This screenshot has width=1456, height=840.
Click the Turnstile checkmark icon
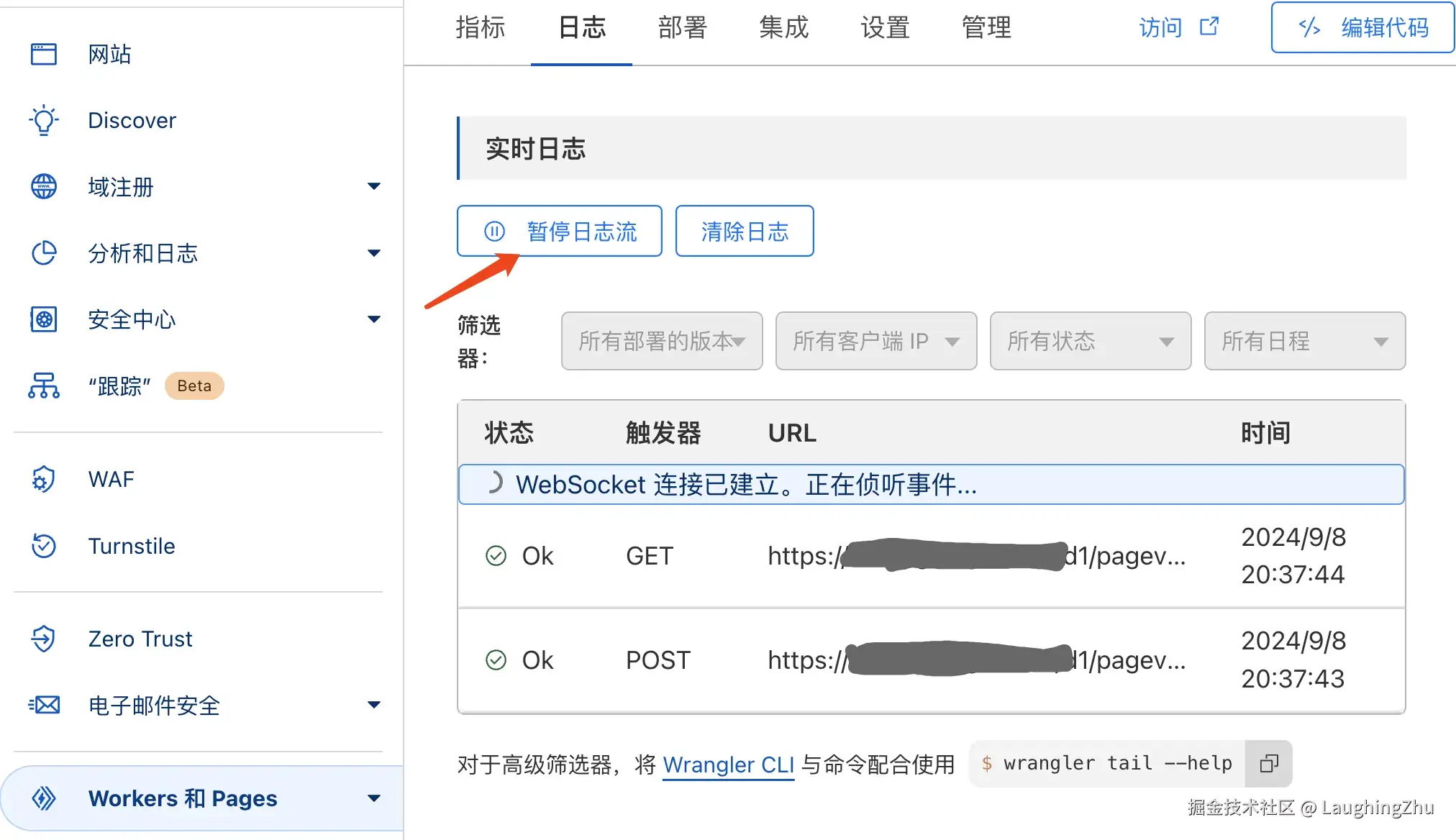(44, 546)
